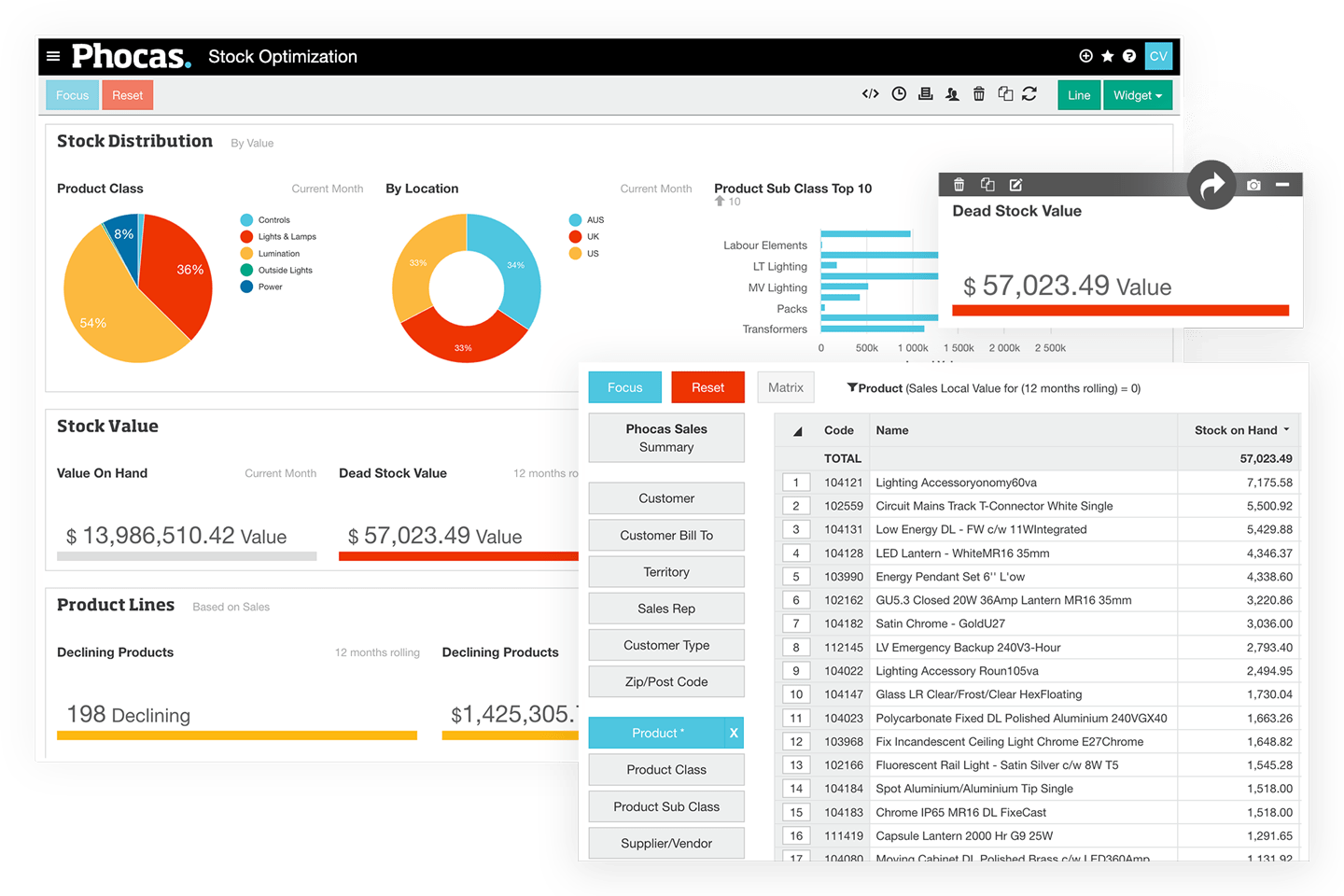Select the print icon in toolbar
Screen dimensions: 1344x896
click(925, 93)
